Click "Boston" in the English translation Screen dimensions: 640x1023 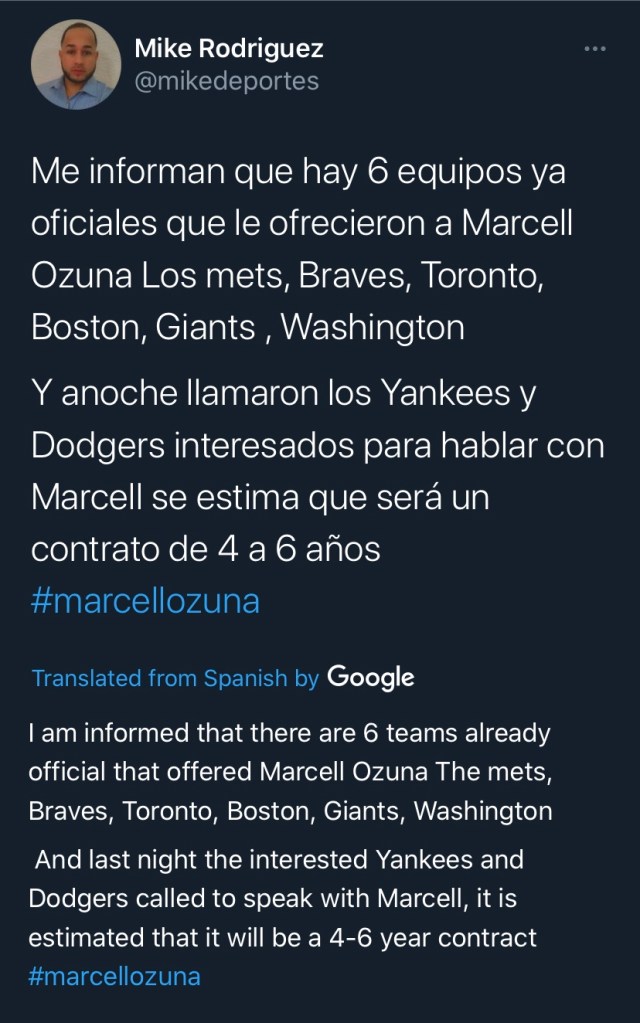270,811
